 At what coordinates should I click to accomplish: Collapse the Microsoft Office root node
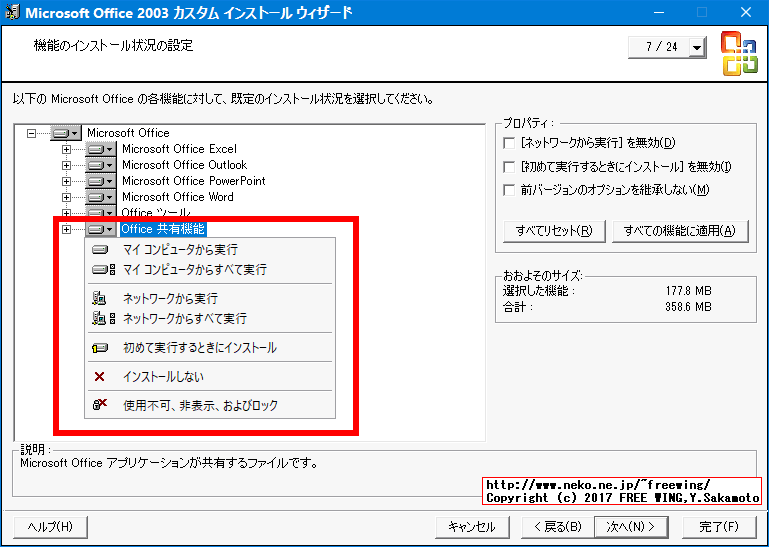(x=31, y=133)
